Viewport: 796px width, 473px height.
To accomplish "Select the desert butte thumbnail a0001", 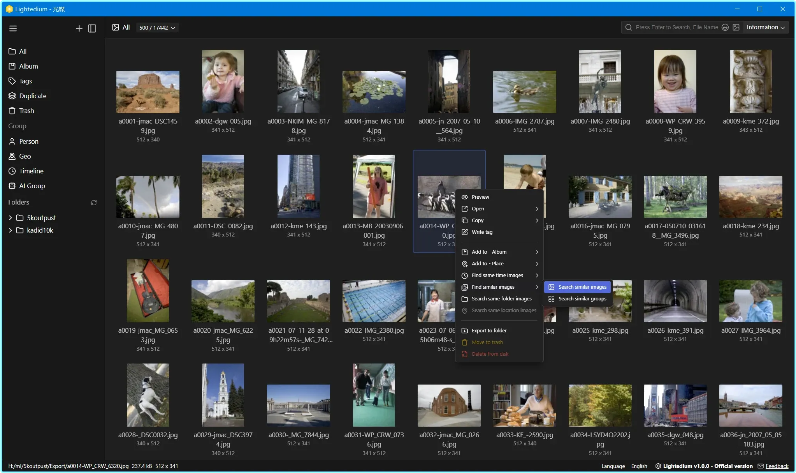I will pyautogui.click(x=148, y=92).
